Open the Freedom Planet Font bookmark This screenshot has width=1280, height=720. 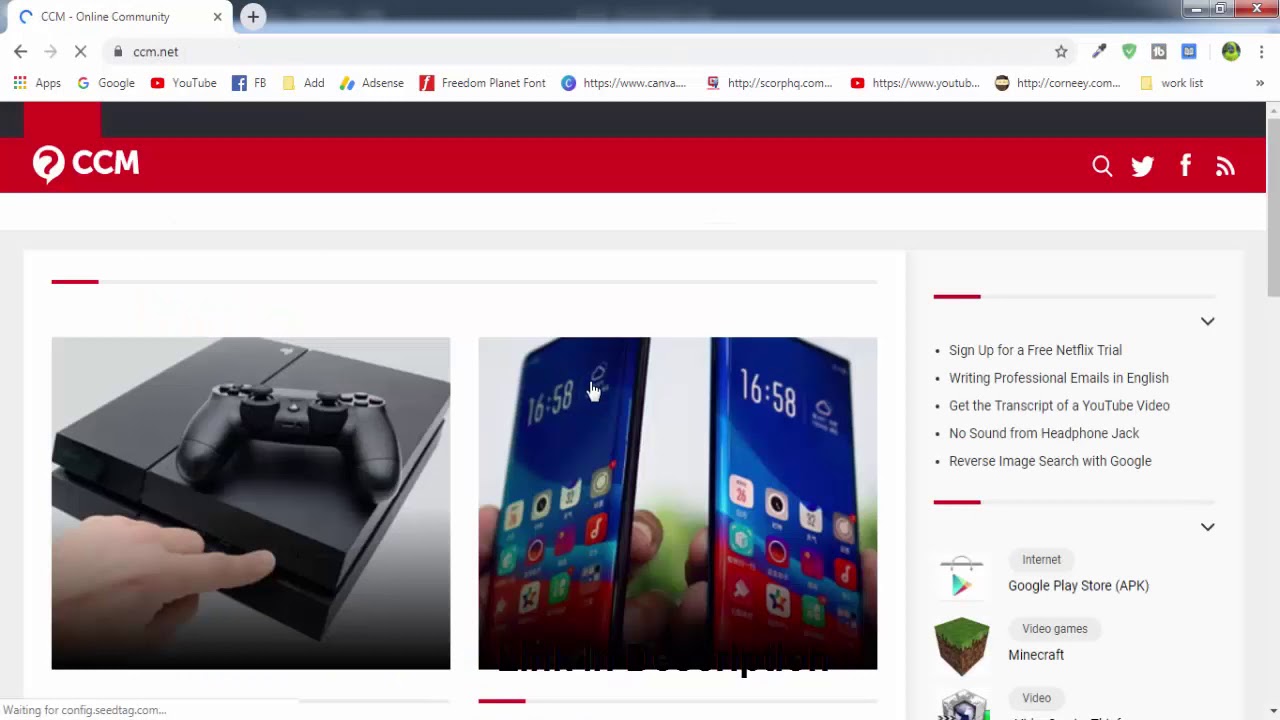(483, 83)
